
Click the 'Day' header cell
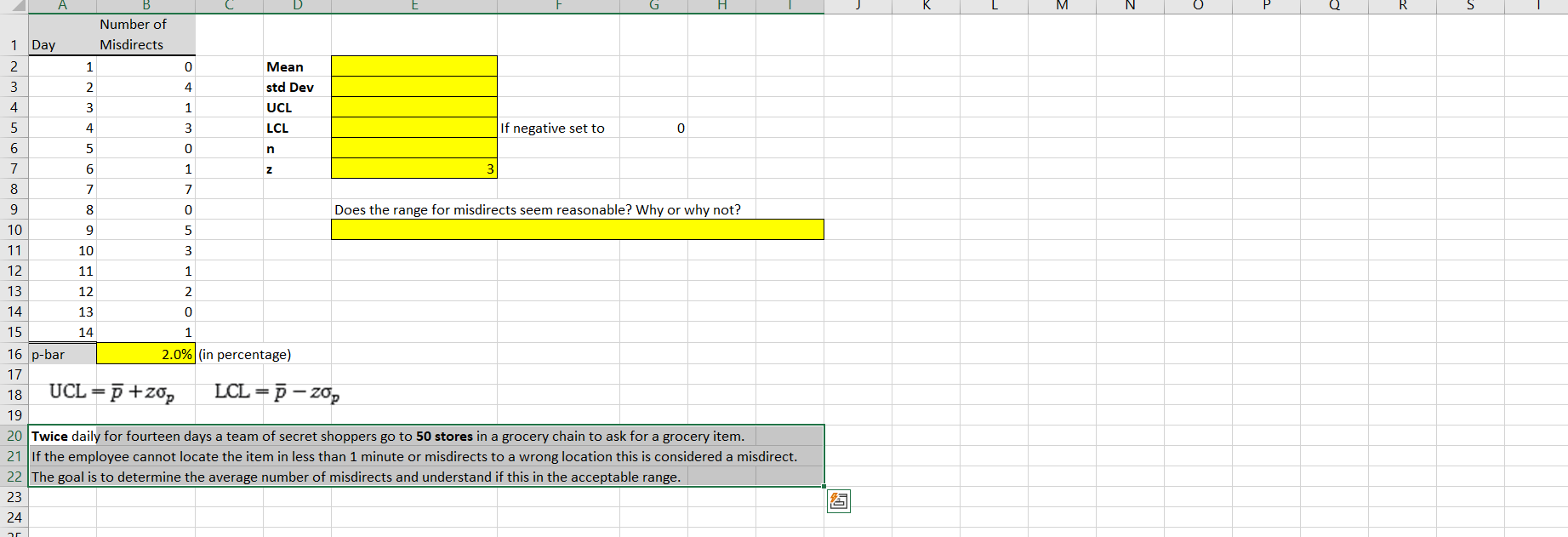[x=62, y=34]
